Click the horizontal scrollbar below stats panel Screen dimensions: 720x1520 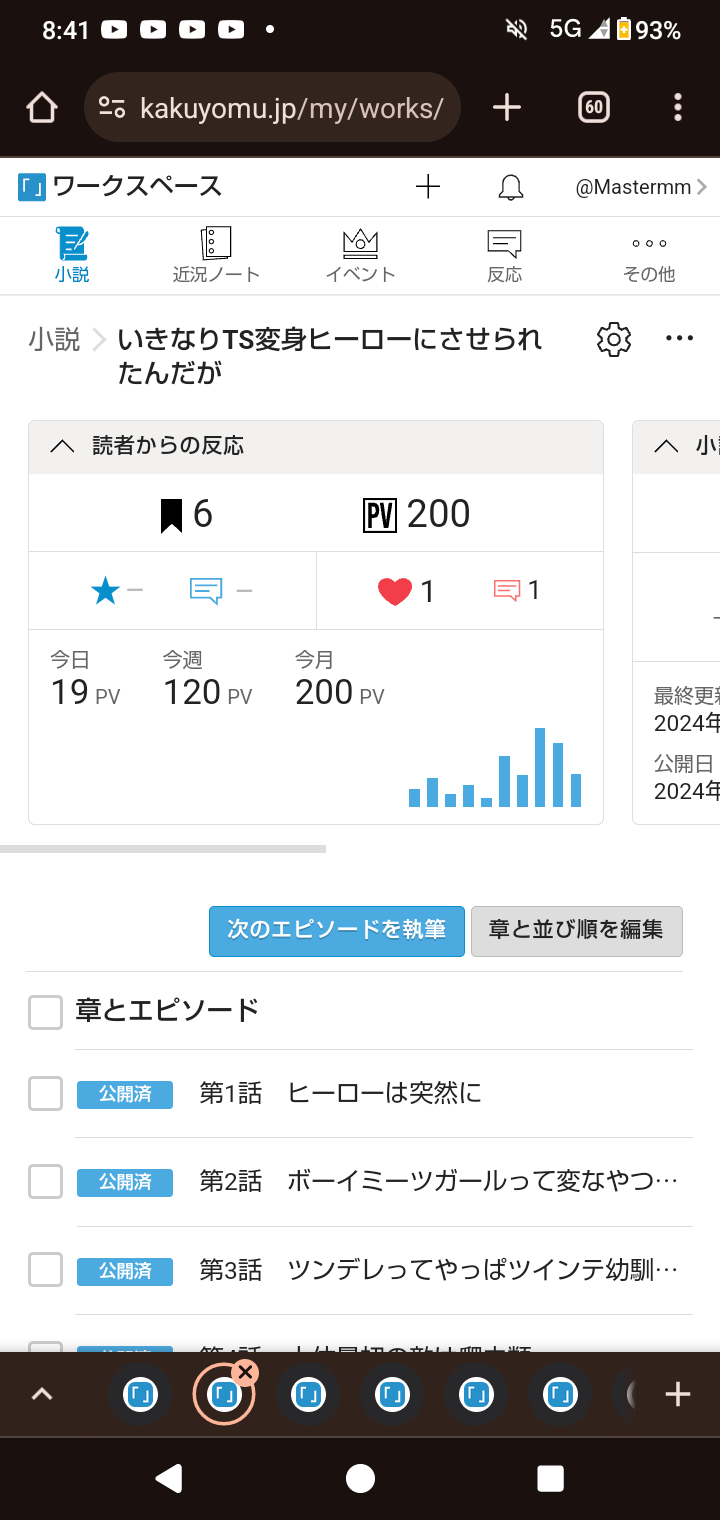[163, 849]
